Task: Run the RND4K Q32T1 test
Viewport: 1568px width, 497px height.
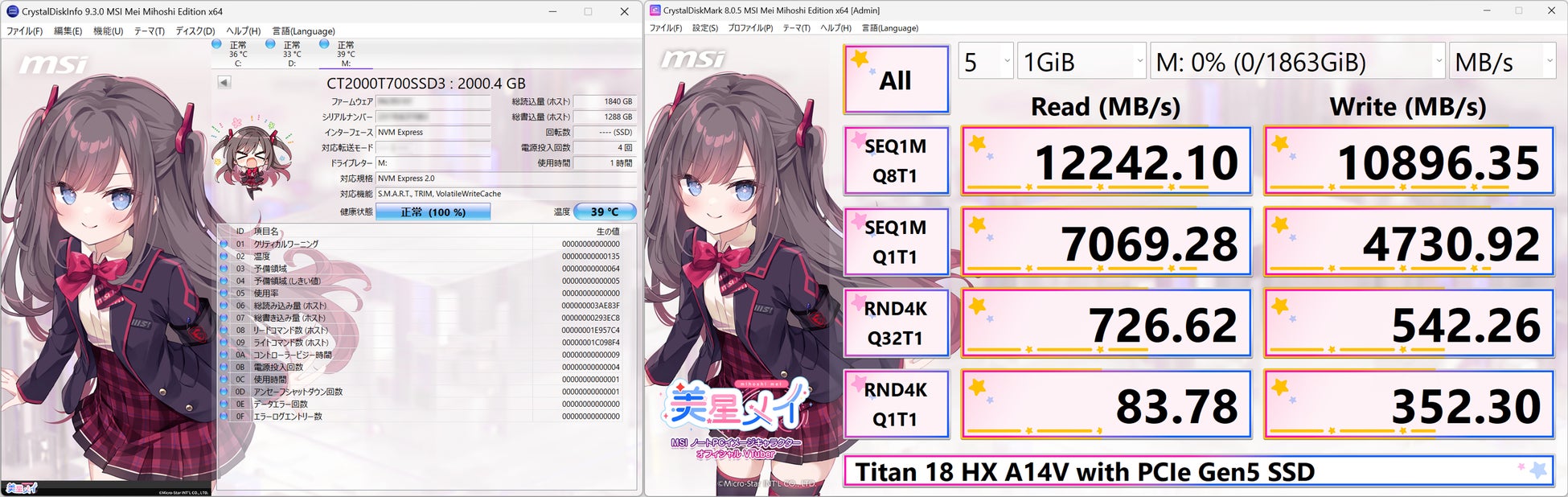Action: pyautogui.click(x=896, y=323)
